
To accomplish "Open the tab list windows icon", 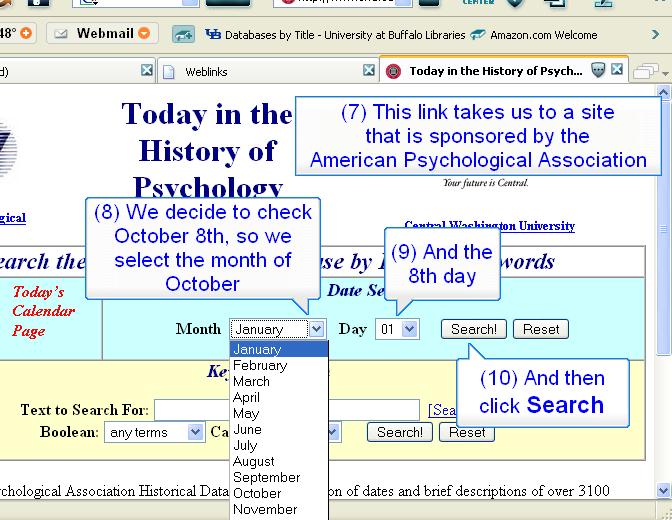I will (x=645, y=71).
